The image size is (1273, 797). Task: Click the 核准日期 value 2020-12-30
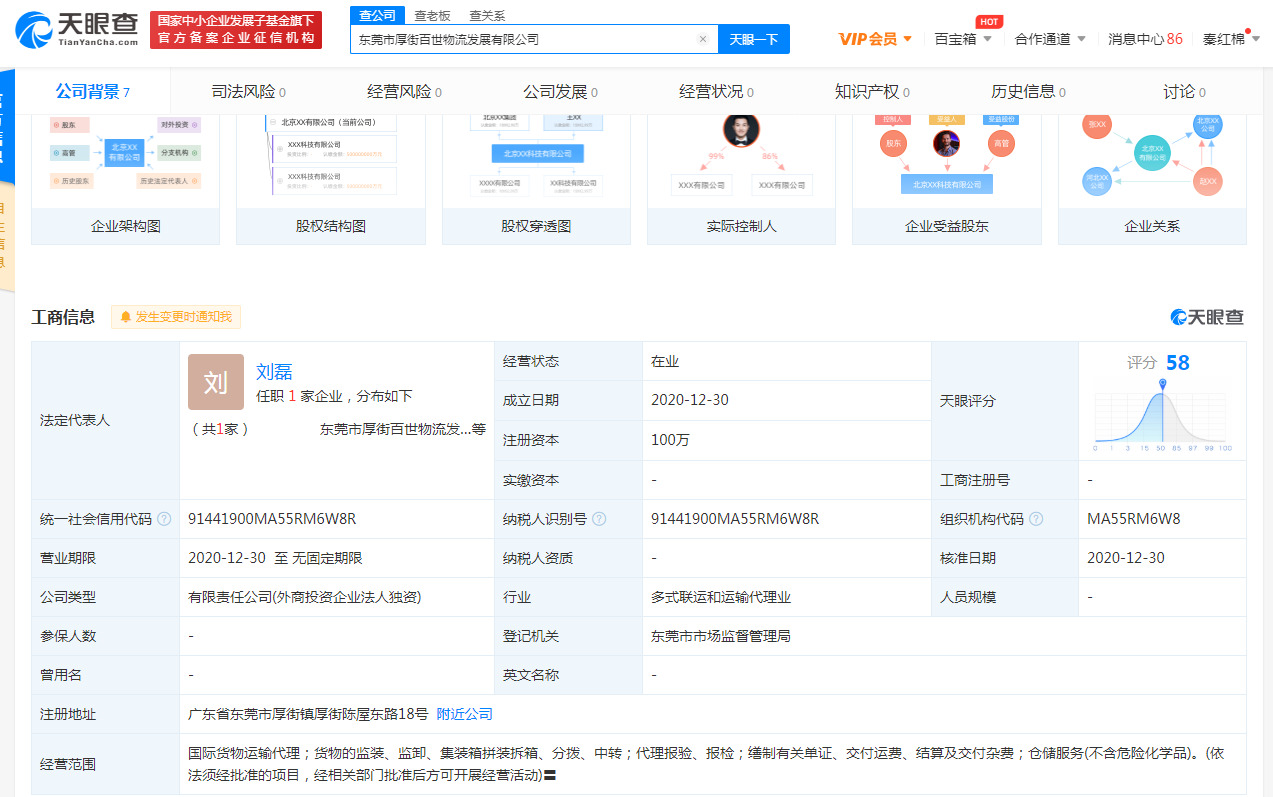1126,558
